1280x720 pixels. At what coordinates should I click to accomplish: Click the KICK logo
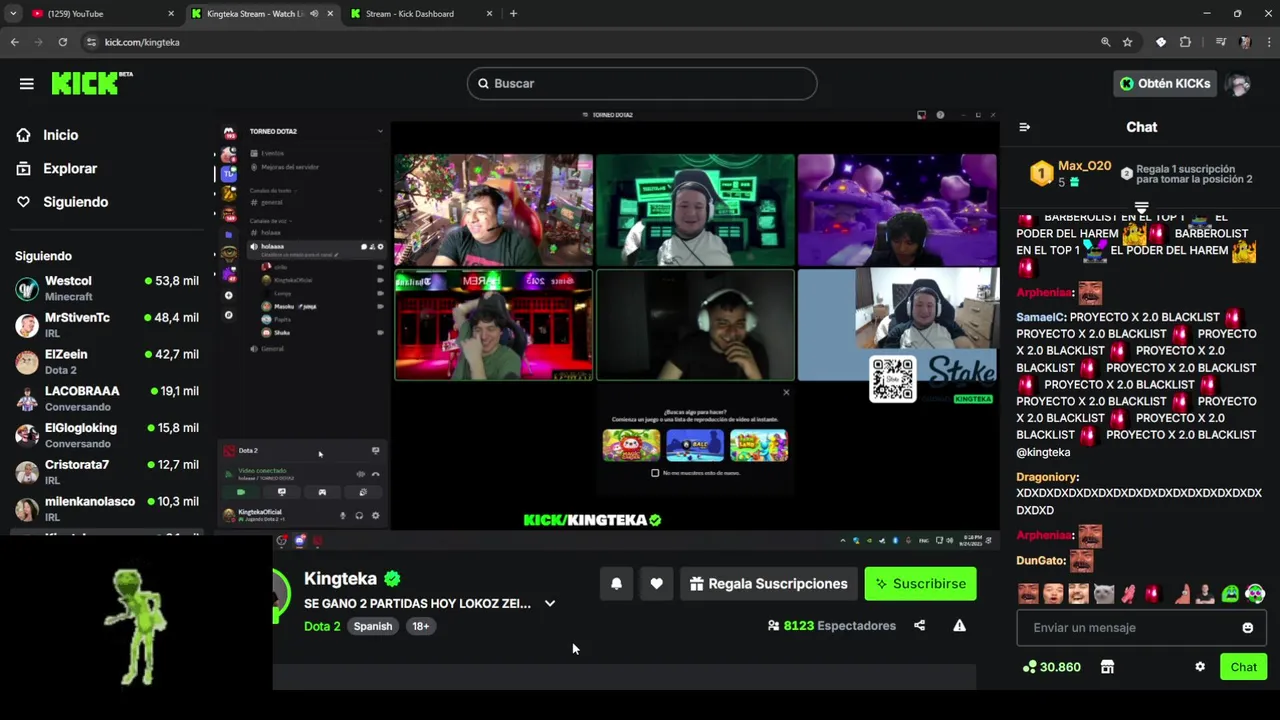(92, 83)
